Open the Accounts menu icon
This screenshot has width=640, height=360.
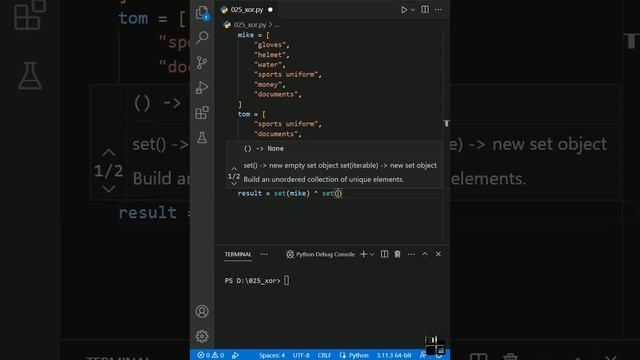click(x=202, y=311)
